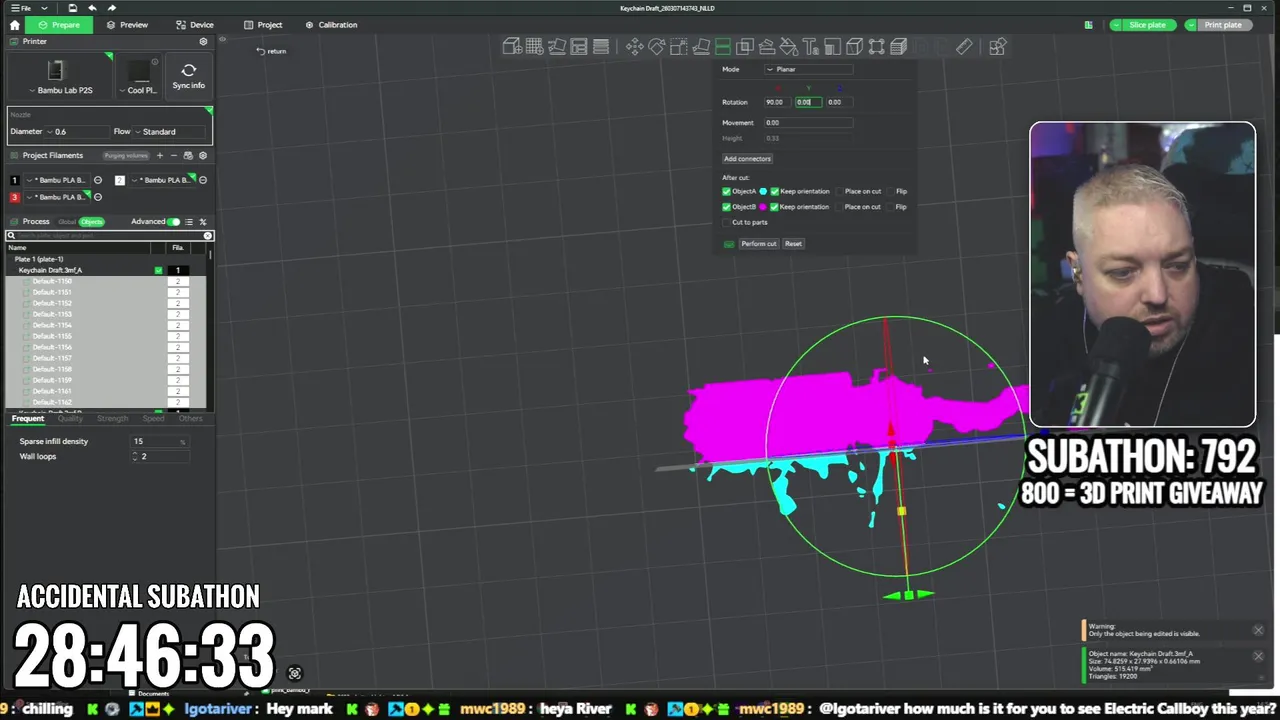This screenshot has height=720, width=1280.
Task: Click the Add connectors button
Action: tap(747, 159)
